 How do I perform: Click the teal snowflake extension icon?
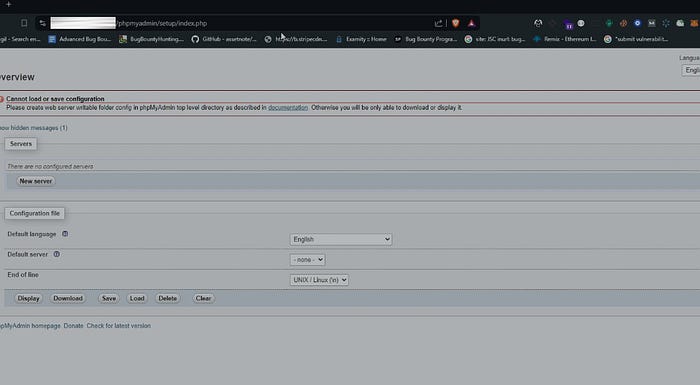click(x=666, y=23)
